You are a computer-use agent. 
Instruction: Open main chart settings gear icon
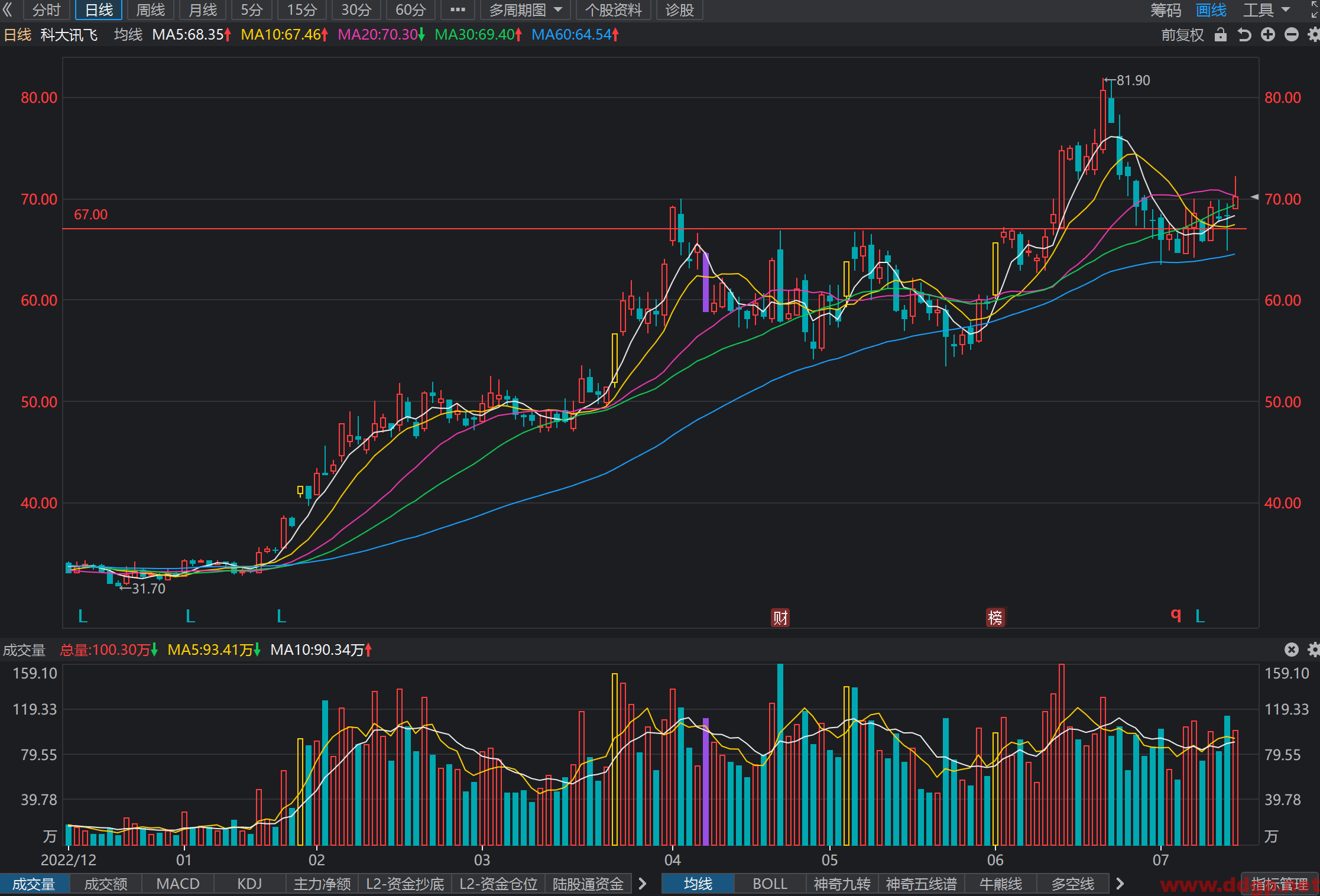(x=1313, y=35)
